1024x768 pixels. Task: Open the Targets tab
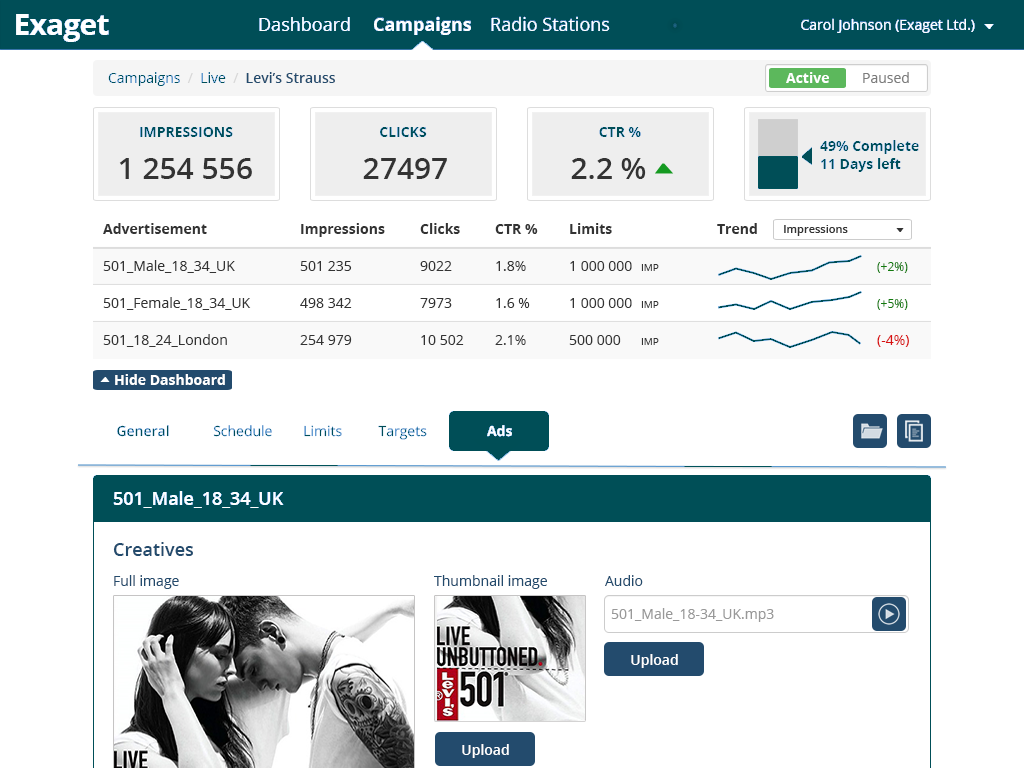[x=402, y=431]
